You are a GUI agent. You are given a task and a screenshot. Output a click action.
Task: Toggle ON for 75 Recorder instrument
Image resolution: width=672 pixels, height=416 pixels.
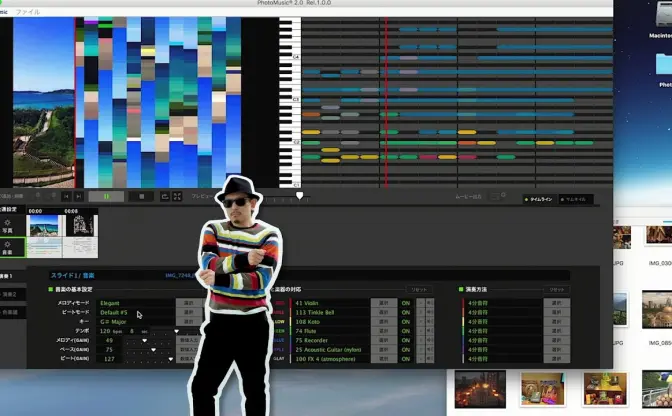[406, 340]
